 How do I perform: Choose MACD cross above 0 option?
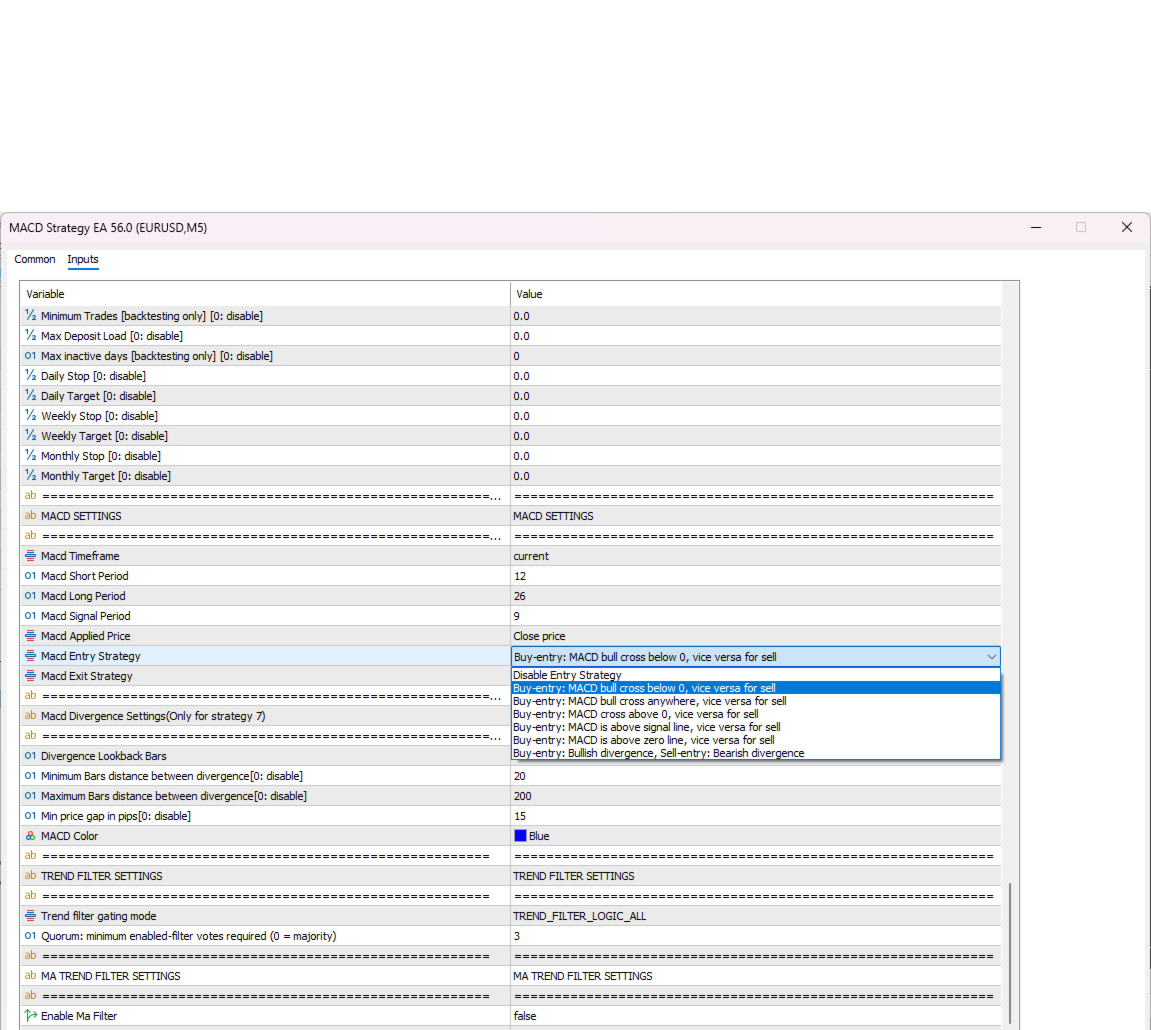[755, 714]
